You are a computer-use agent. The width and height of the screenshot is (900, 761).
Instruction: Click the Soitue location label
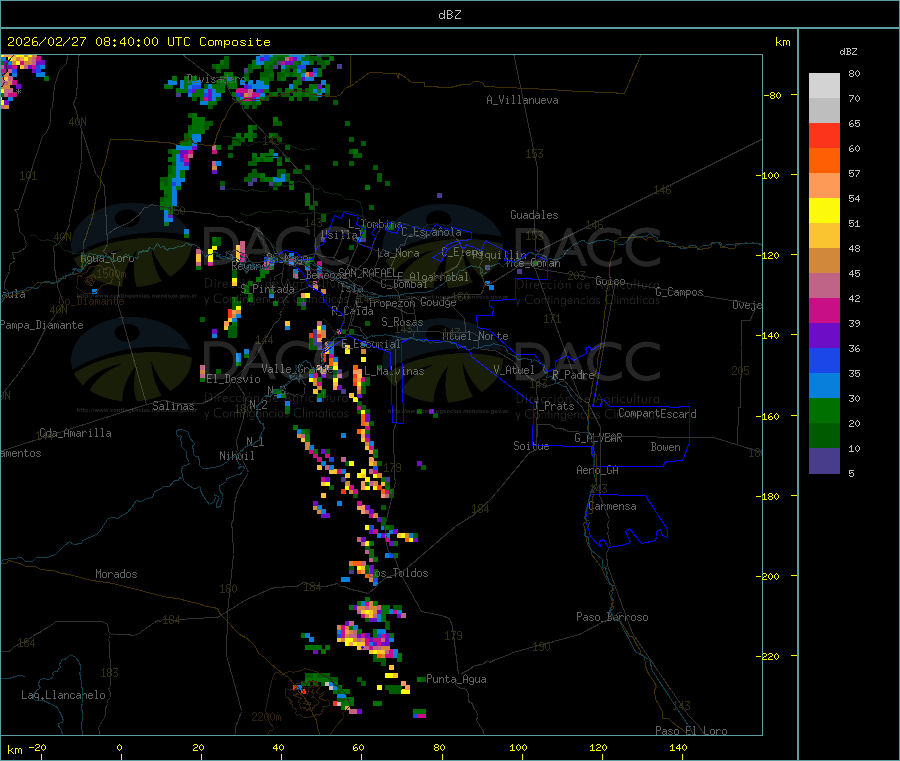[531, 446]
